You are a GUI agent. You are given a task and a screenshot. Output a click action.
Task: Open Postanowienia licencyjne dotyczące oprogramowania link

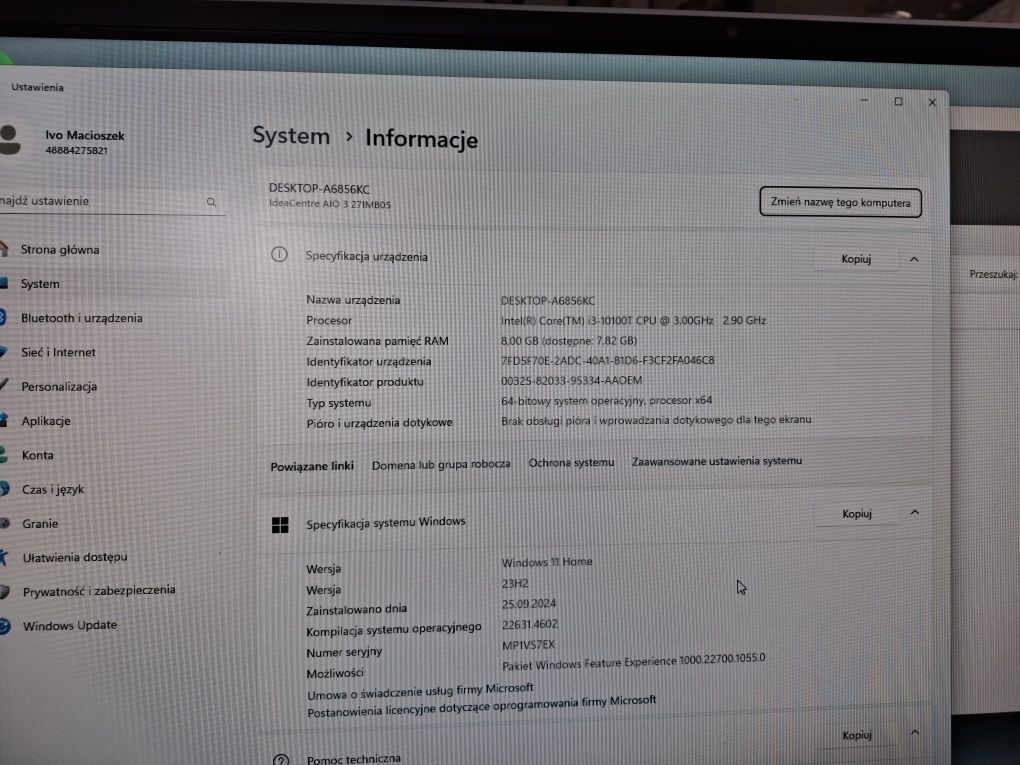coord(481,707)
